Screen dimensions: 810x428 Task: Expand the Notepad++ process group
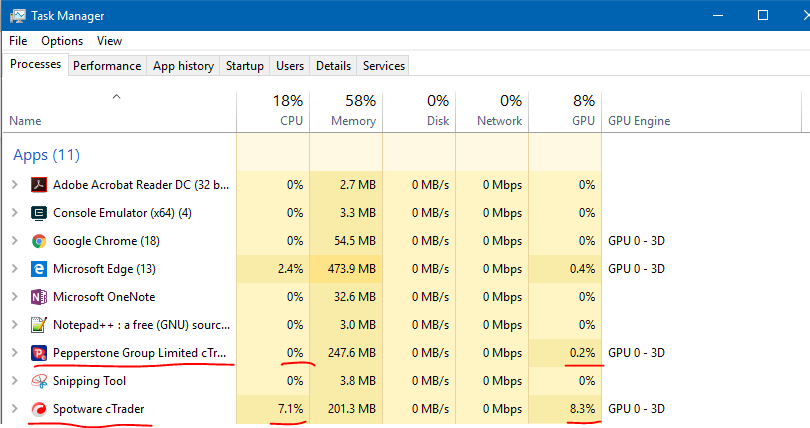pyautogui.click(x=15, y=325)
